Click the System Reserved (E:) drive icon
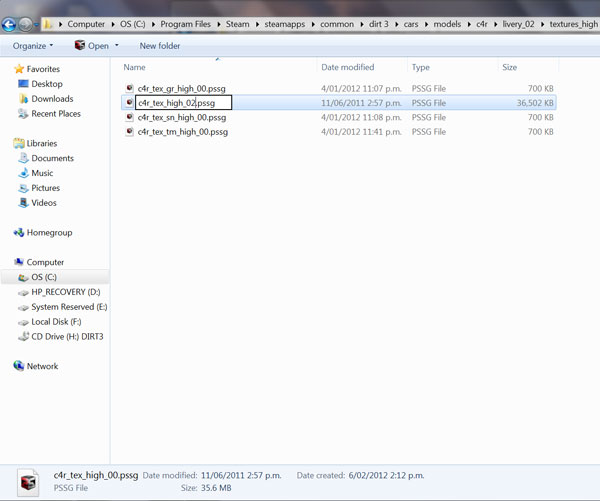The image size is (600, 501). (23, 307)
